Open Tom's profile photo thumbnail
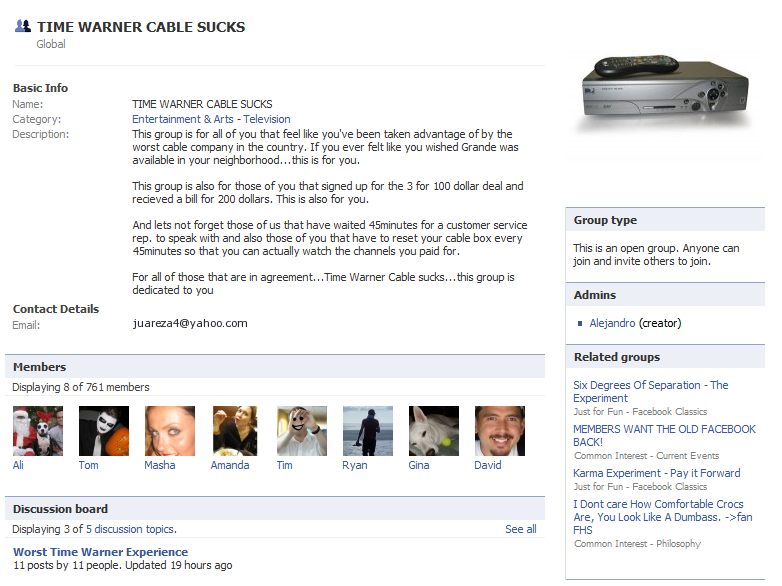 coord(104,431)
